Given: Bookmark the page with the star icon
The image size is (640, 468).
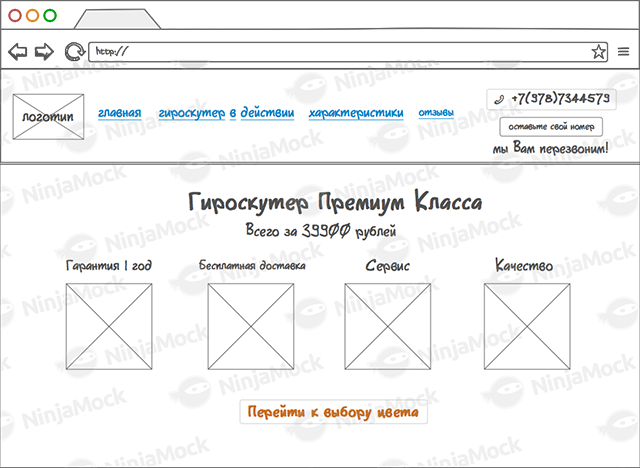Looking at the screenshot, I should click(598, 52).
